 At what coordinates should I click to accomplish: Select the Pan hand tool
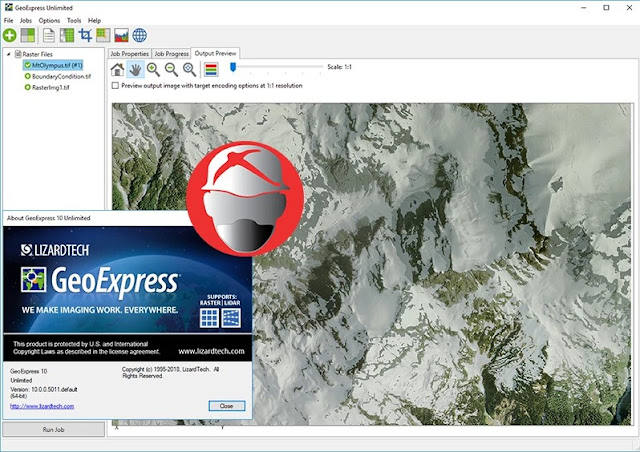coord(136,70)
